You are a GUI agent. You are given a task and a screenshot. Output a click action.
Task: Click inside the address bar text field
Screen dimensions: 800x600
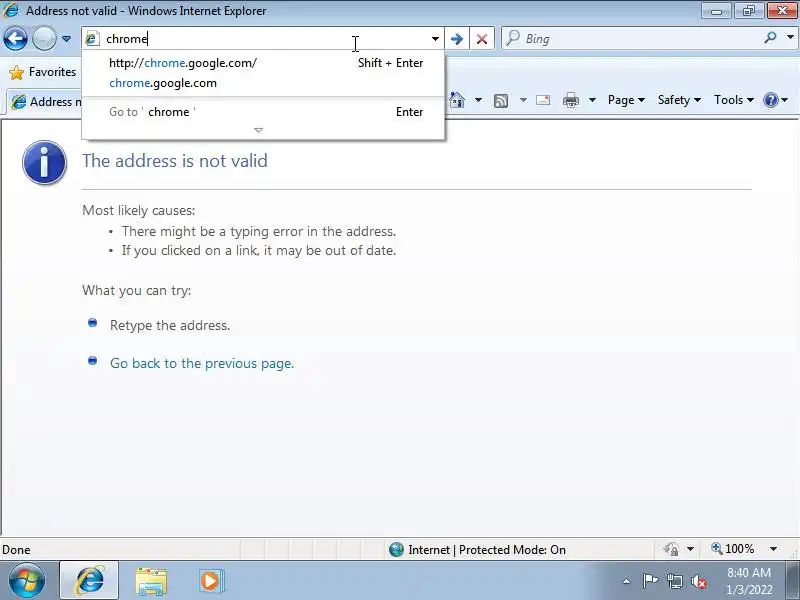pyautogui.click(x=265, y=39)
